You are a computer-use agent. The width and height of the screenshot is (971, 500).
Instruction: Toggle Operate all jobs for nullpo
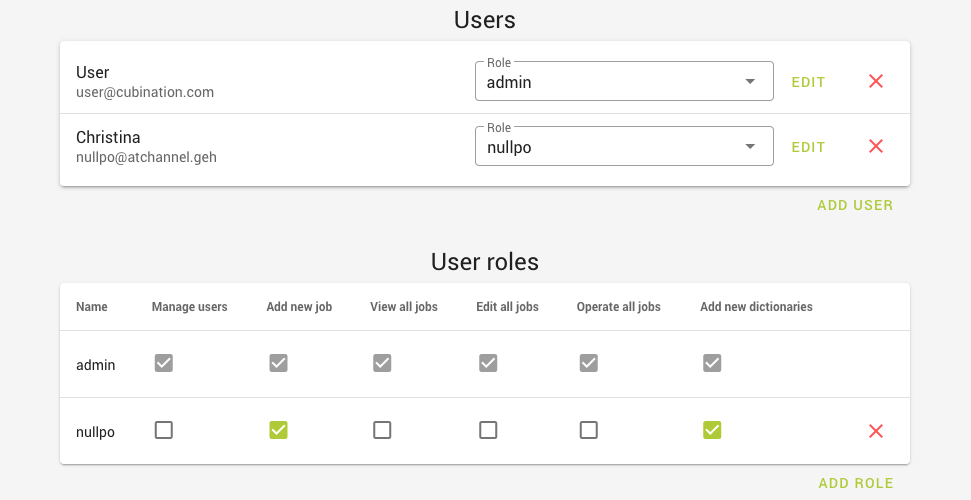(x=589, y=430)
